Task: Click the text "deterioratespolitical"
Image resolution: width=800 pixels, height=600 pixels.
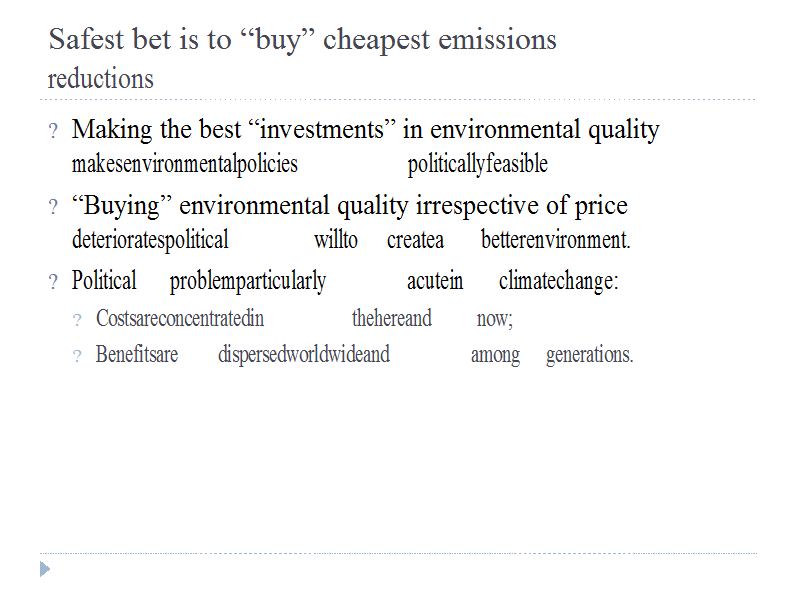Action: pyautogui.click(x=150, y=240)
